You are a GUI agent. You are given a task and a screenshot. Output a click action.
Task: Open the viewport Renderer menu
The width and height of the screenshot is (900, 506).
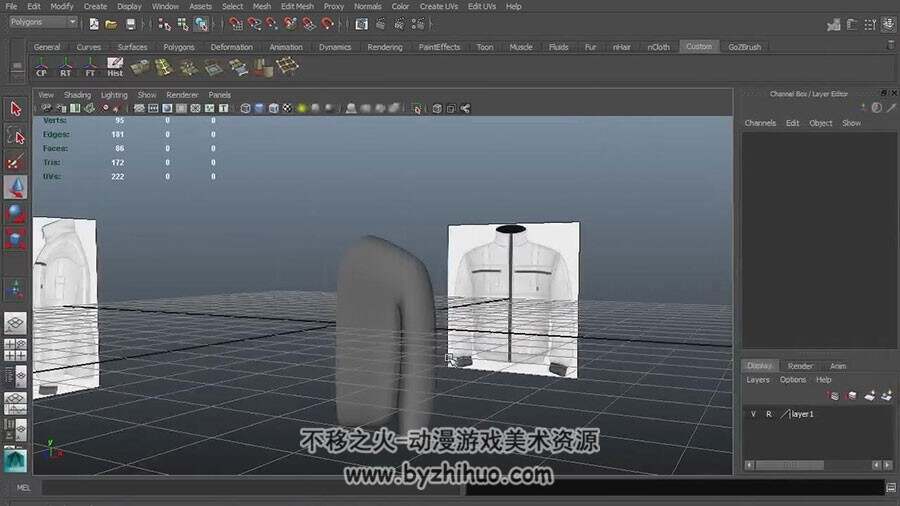click(x=182, y=95)
